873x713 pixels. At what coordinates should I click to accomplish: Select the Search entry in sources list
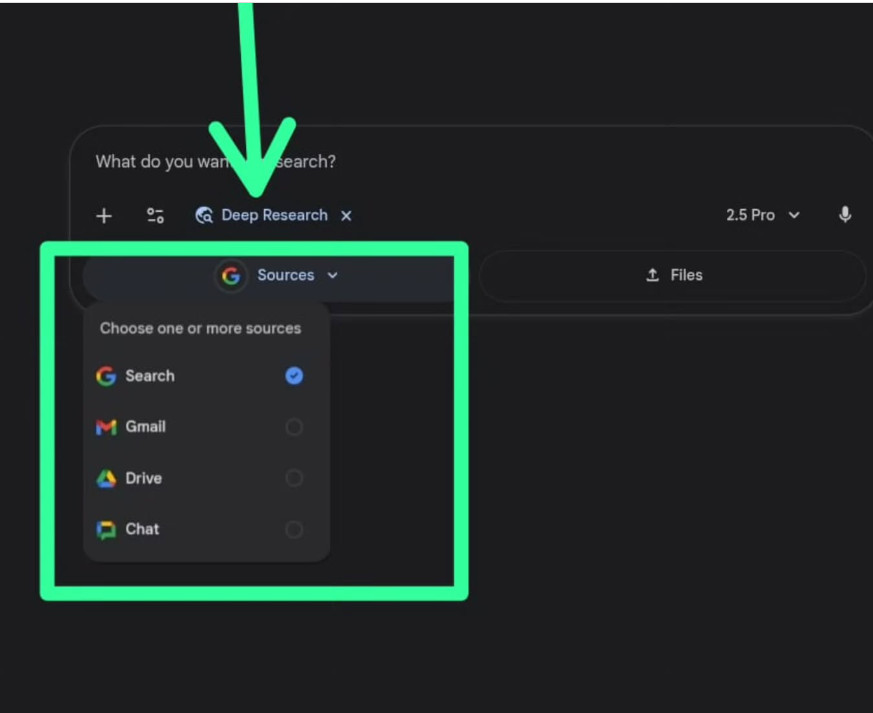pyautogui.click(x=150, y=376)
